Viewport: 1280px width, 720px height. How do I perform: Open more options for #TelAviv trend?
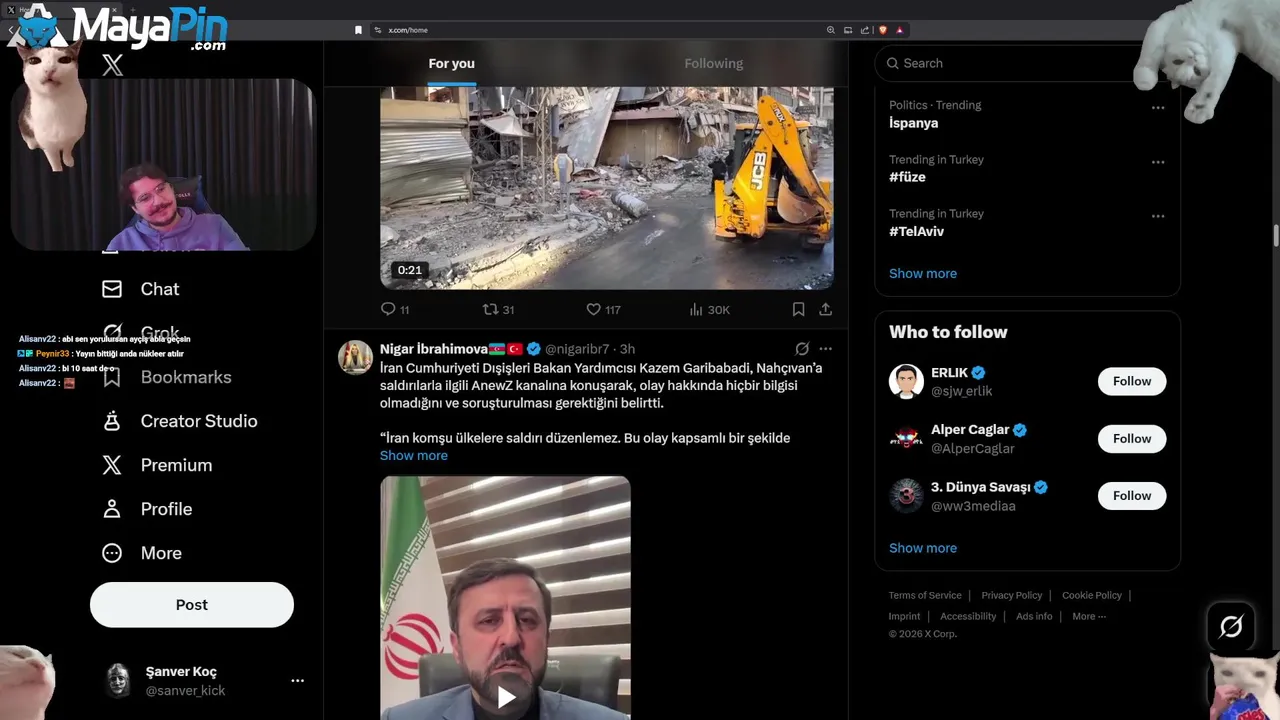tap(1157, 216)
